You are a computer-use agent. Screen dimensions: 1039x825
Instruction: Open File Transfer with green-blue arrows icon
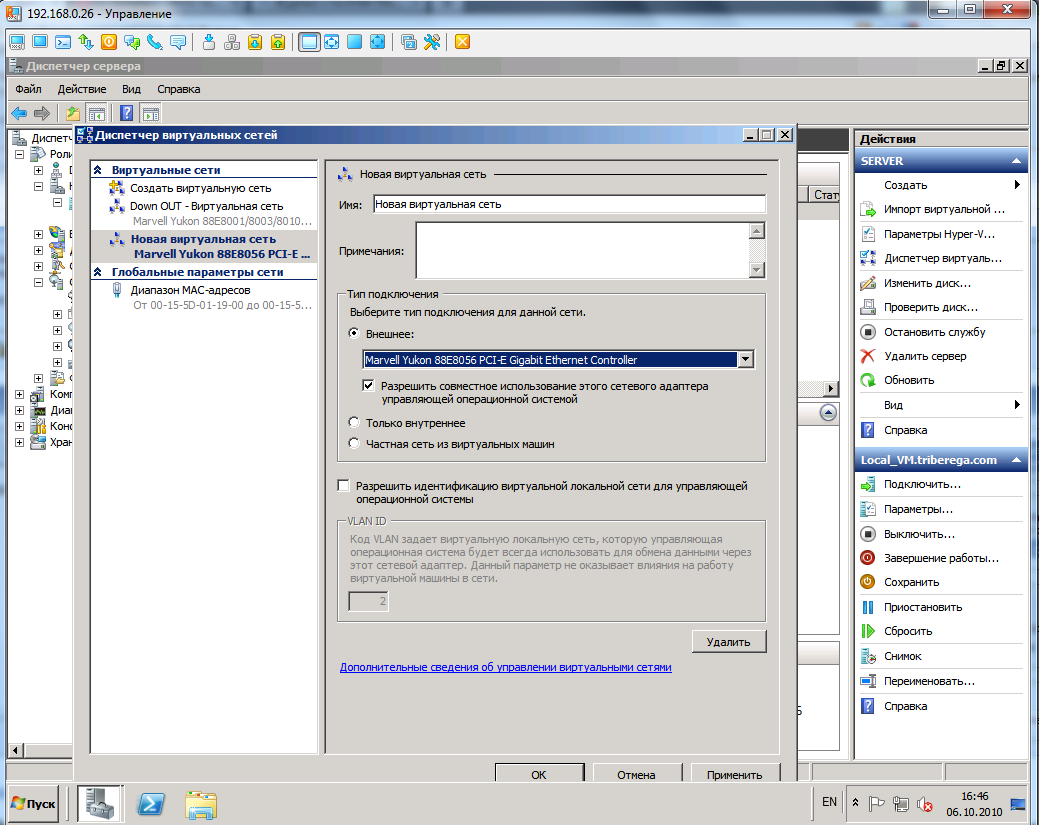coord(85,42)
